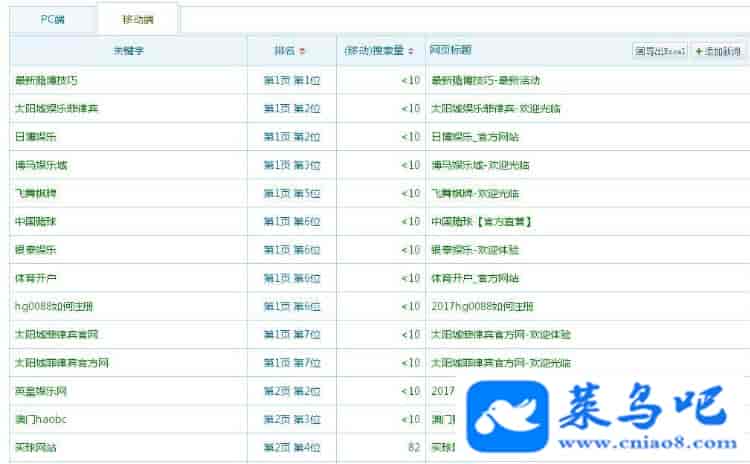
Task: Click the 添加新词 button
Action: pyautogui.click(x=717, y=51)
